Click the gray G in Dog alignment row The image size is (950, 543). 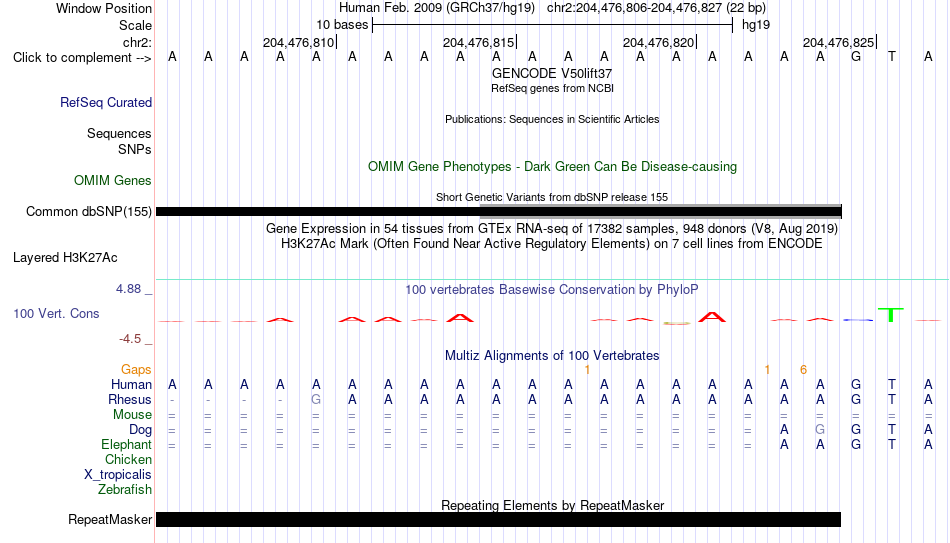820,430
